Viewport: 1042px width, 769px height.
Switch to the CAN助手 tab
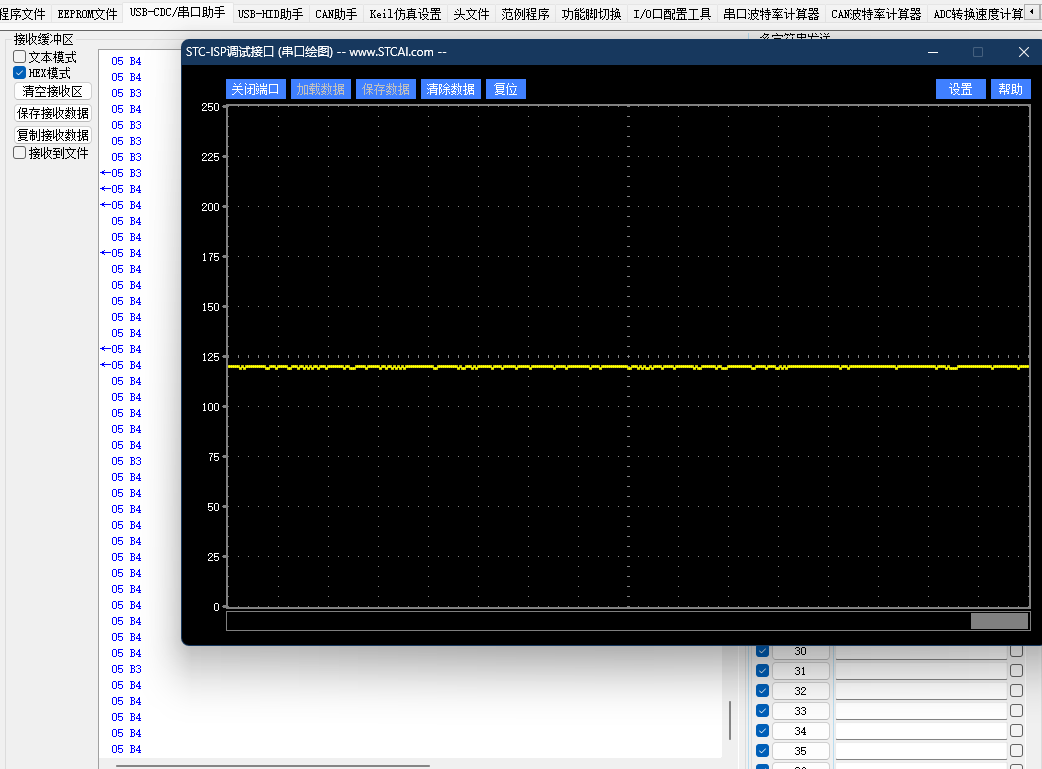pos(336,14)
